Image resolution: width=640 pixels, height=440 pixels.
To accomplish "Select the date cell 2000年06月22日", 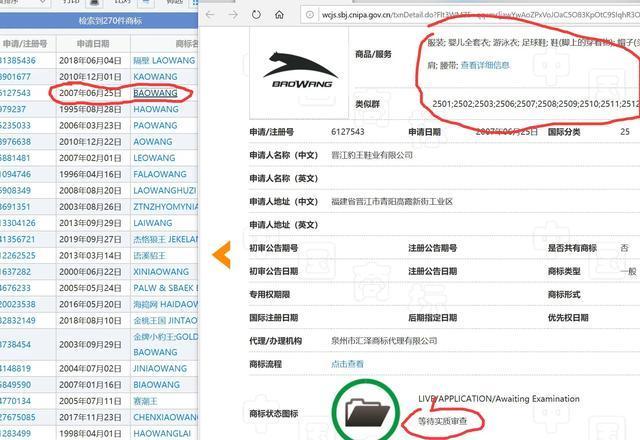I will (90, 272).
